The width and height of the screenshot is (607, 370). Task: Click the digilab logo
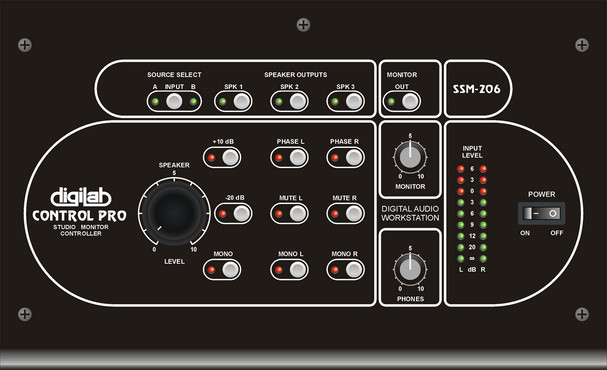(81, 197)
